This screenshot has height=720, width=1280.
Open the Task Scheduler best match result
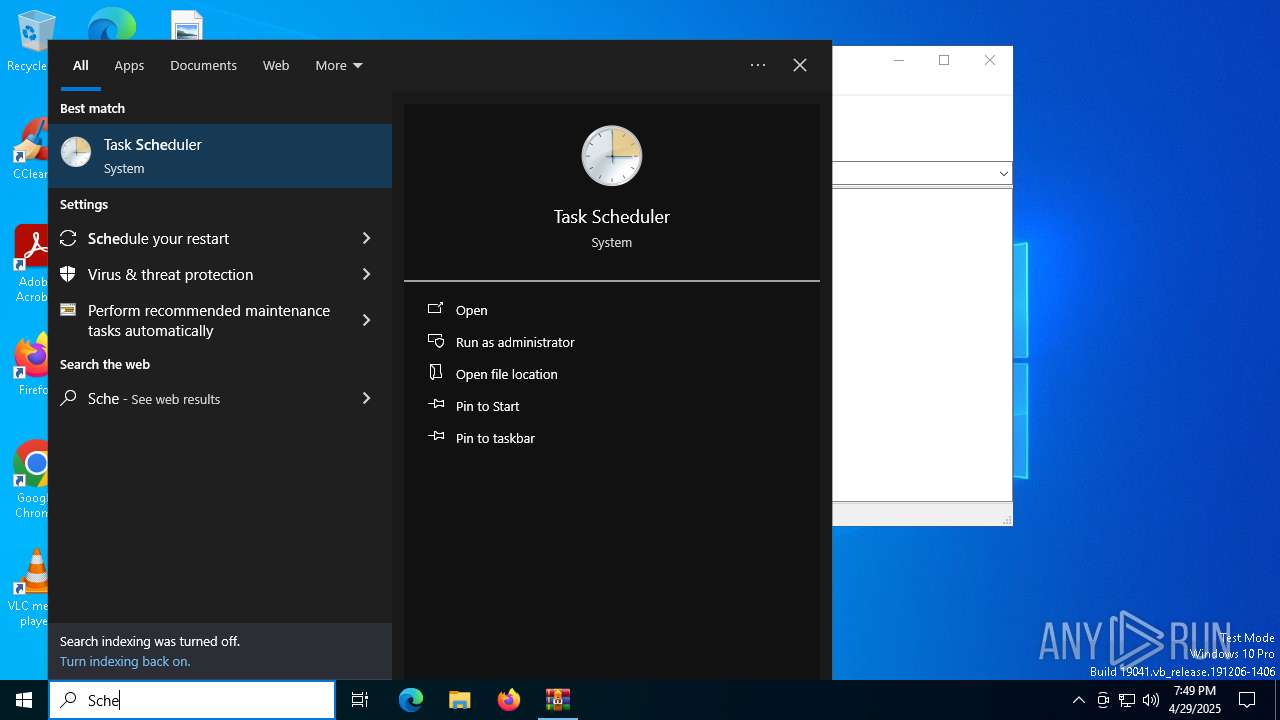pos(220,156)
